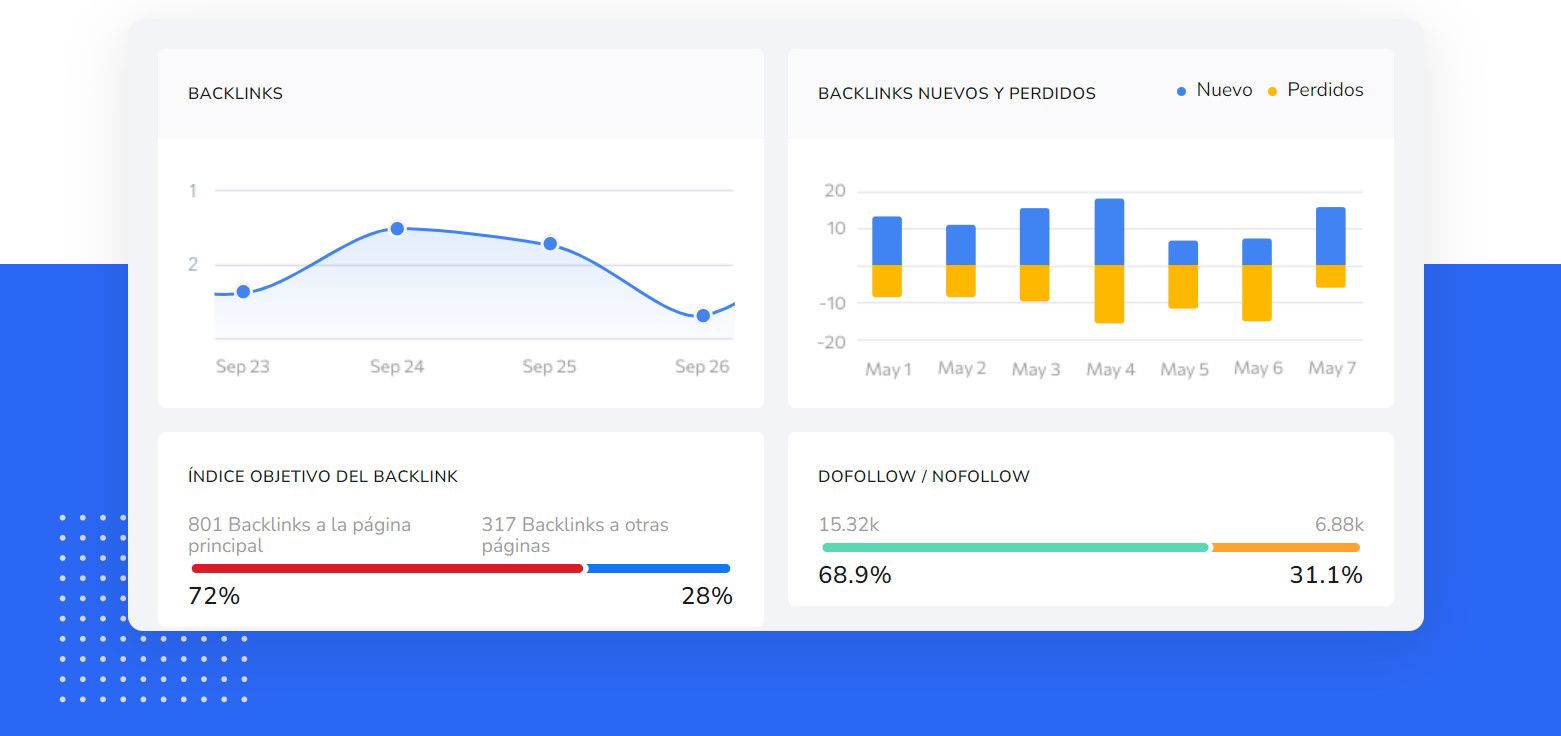Click the Sep 24 axis label
The image size is (1561, 736).
(x=397, y=367)
